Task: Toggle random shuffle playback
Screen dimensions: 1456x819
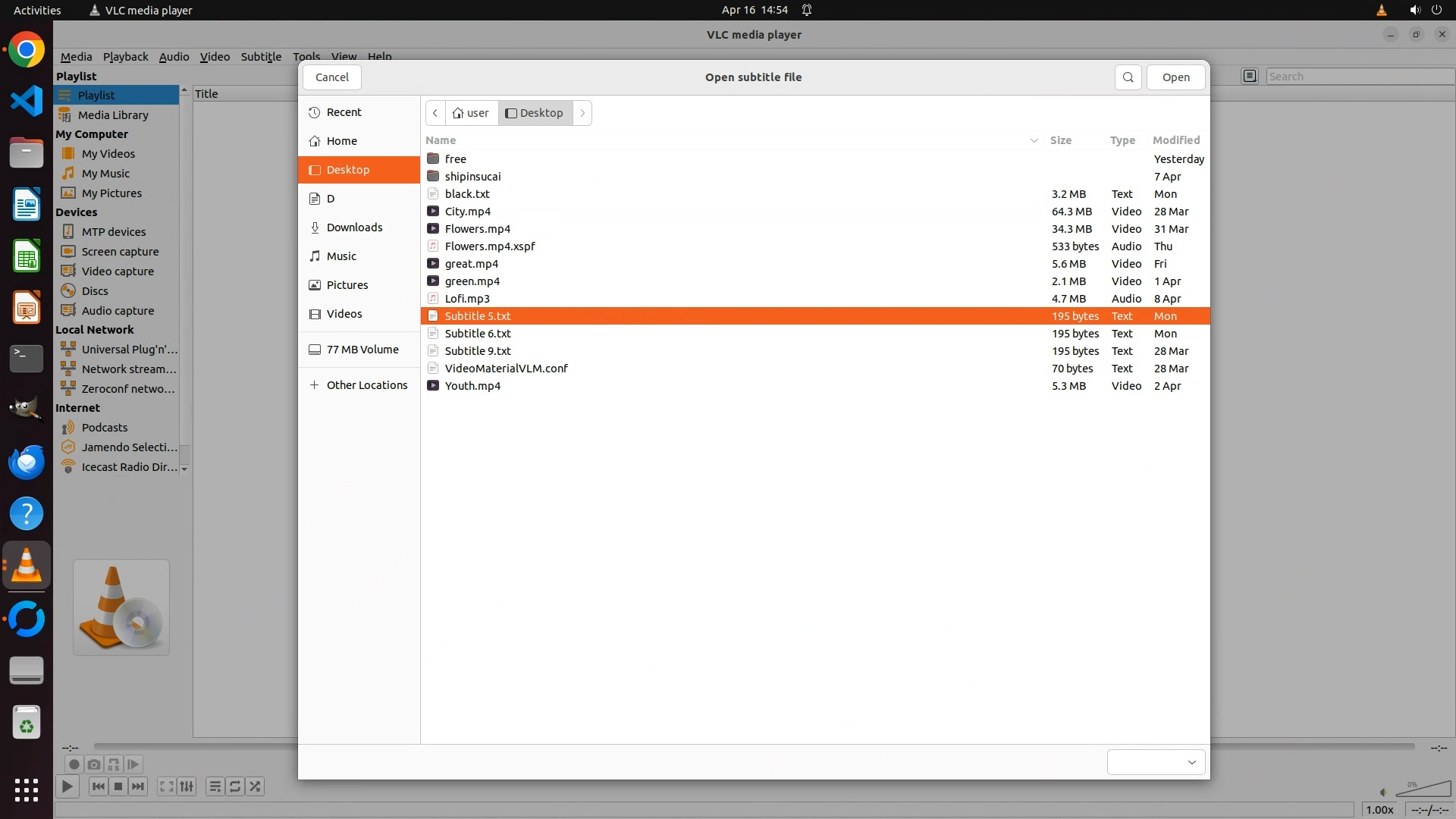Action: pyautogui.click(x=256, y=786)
